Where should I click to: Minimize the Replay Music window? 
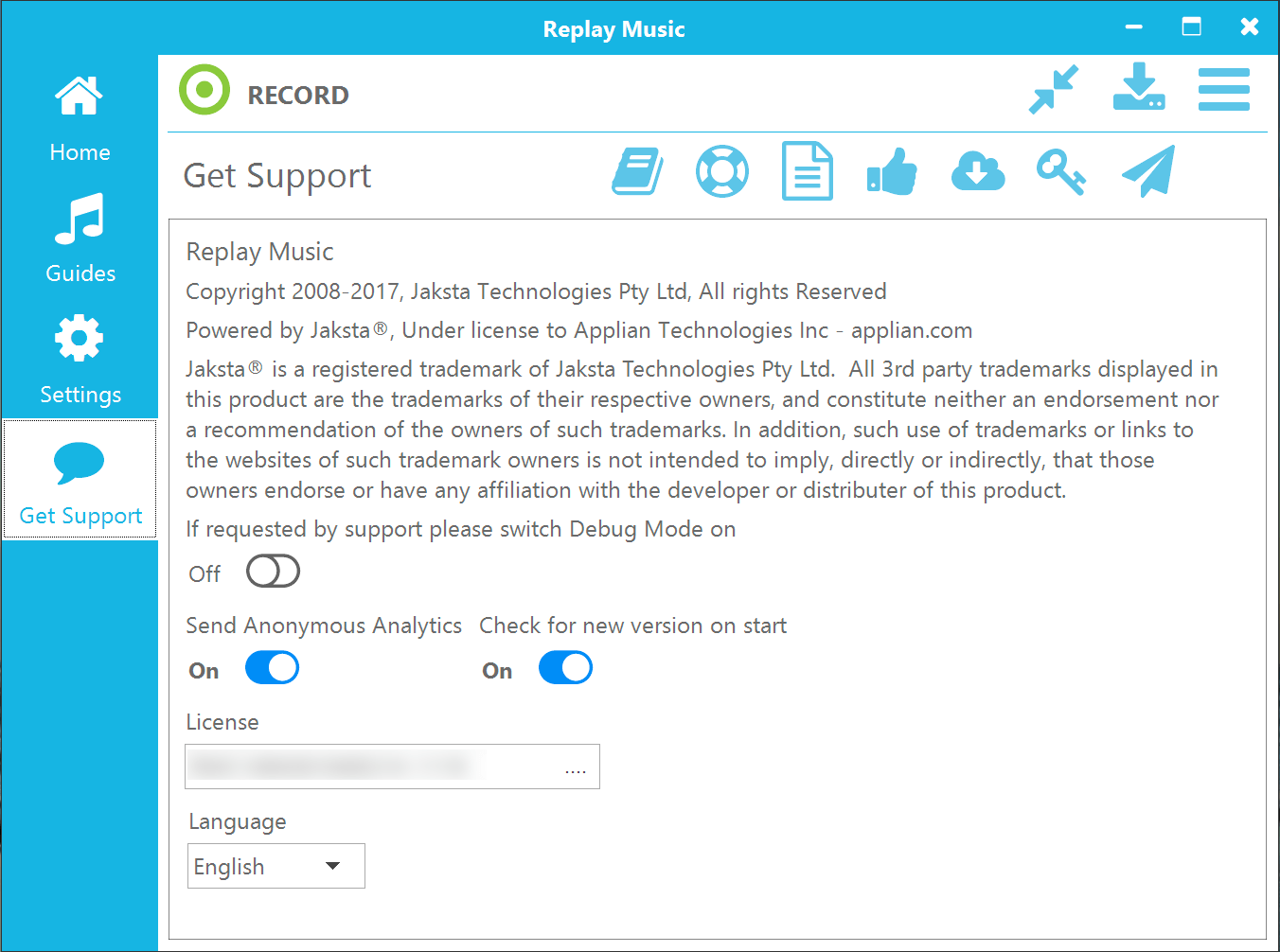click(1134, 27)
